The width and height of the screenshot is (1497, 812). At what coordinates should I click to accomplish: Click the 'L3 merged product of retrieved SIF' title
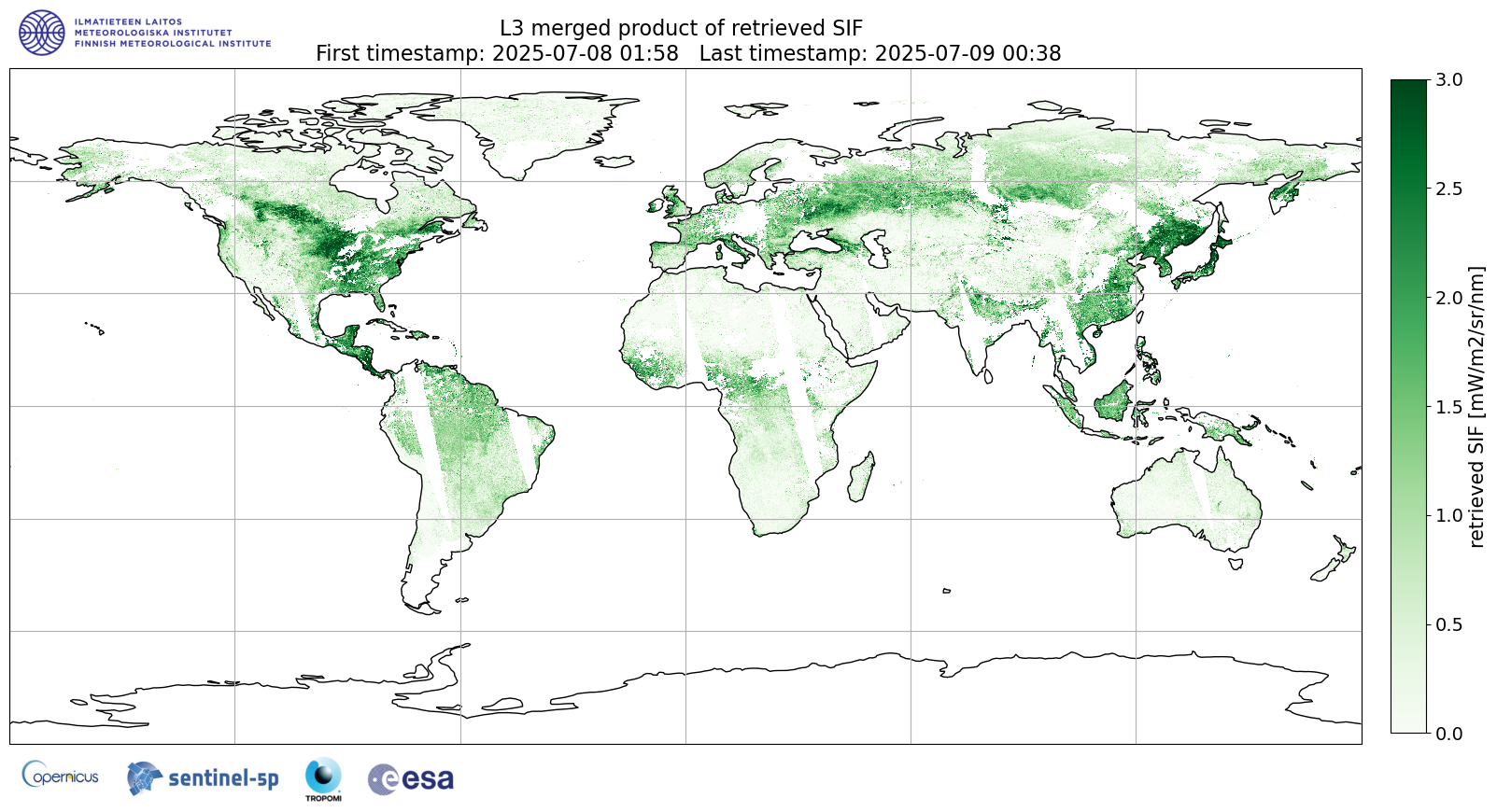point(681,28)
